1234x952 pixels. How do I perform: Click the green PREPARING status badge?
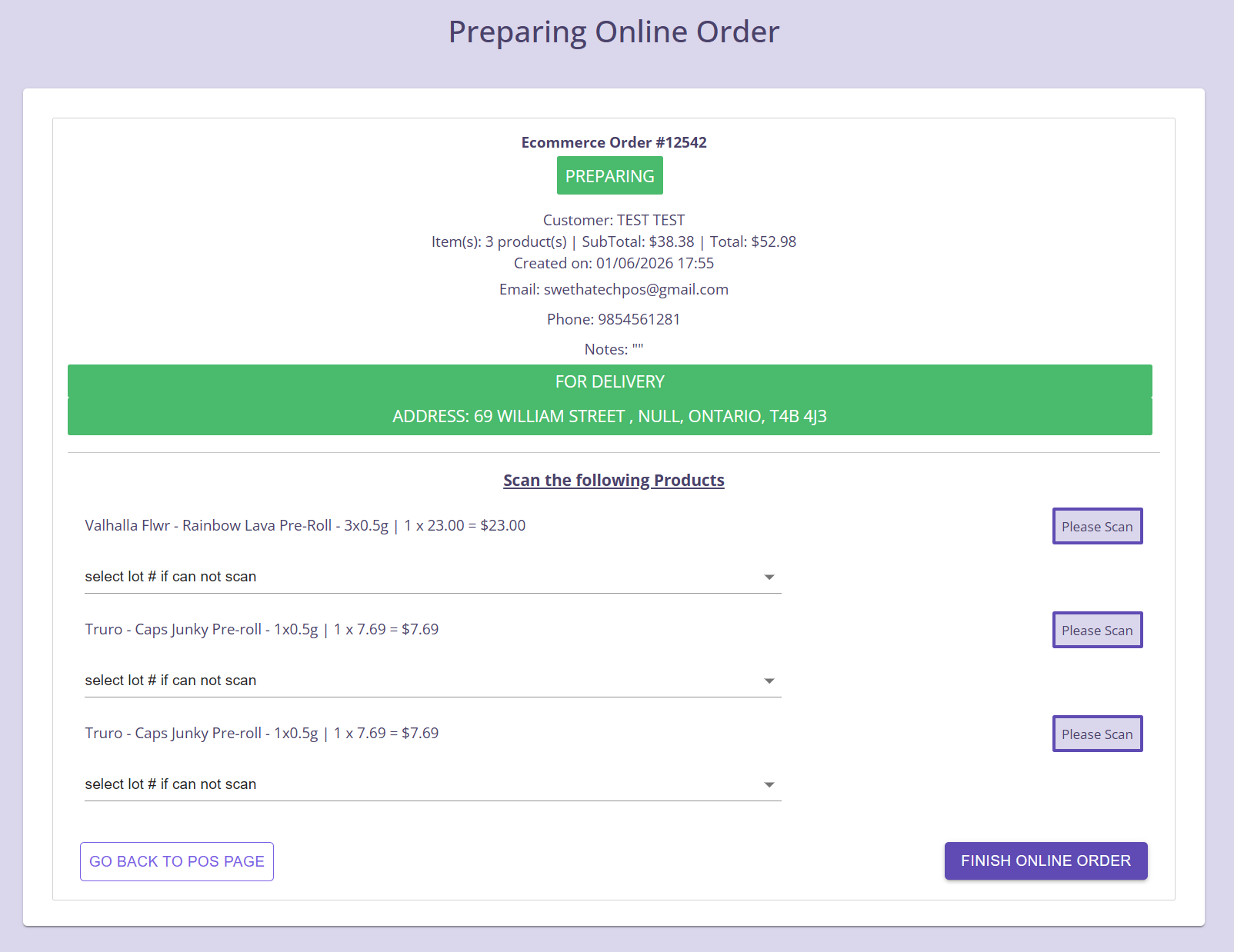point(609,176)
